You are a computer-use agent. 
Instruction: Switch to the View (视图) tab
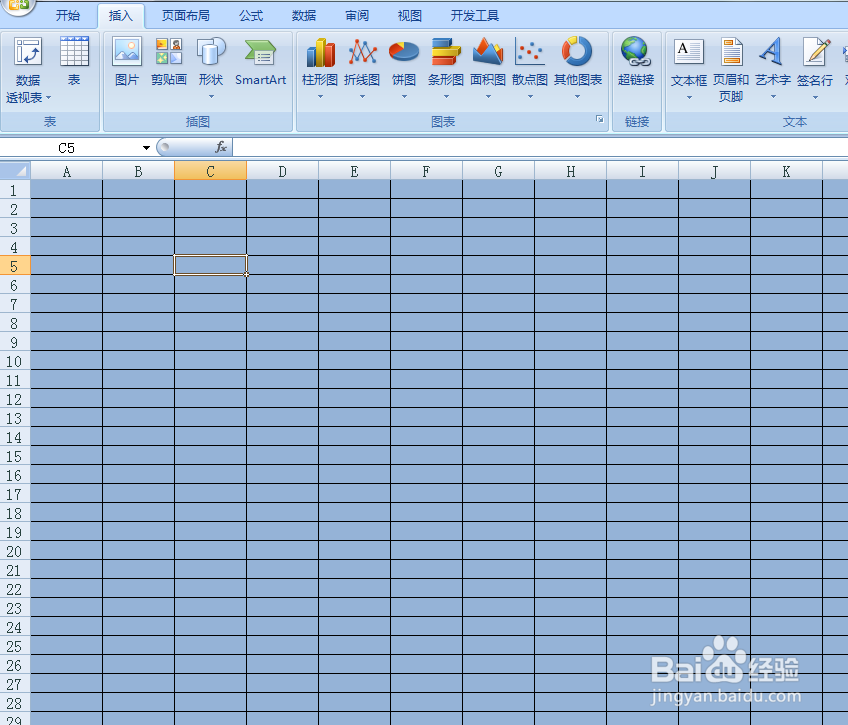point(409,16)
